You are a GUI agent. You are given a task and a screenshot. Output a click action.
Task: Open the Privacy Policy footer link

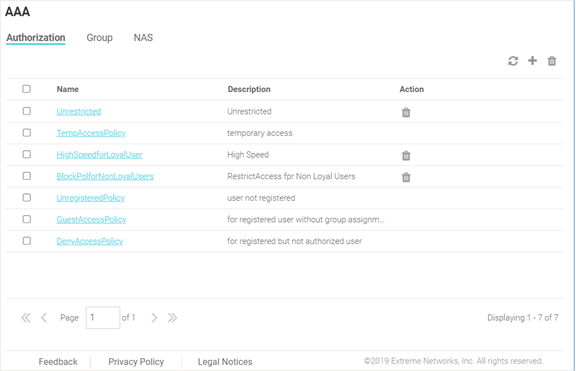tap(136, 362)
